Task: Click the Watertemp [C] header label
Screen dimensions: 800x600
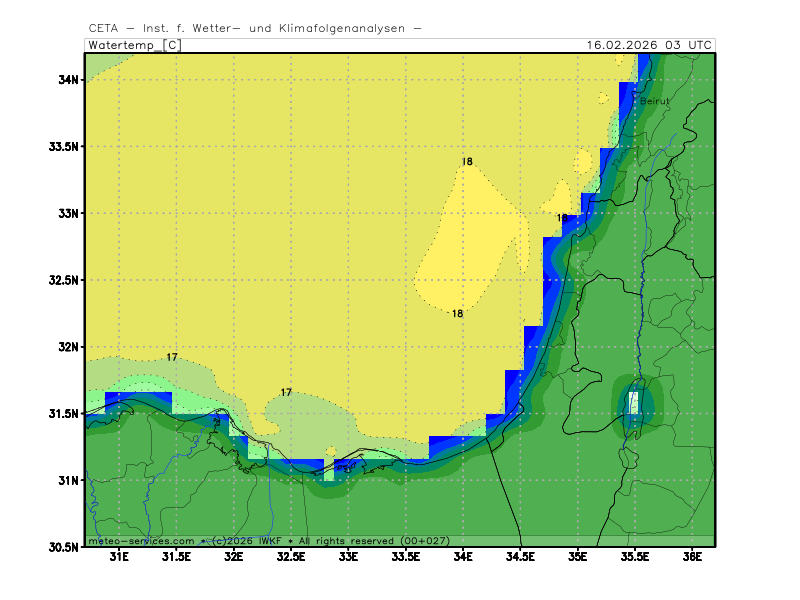Action: [134, 45]
